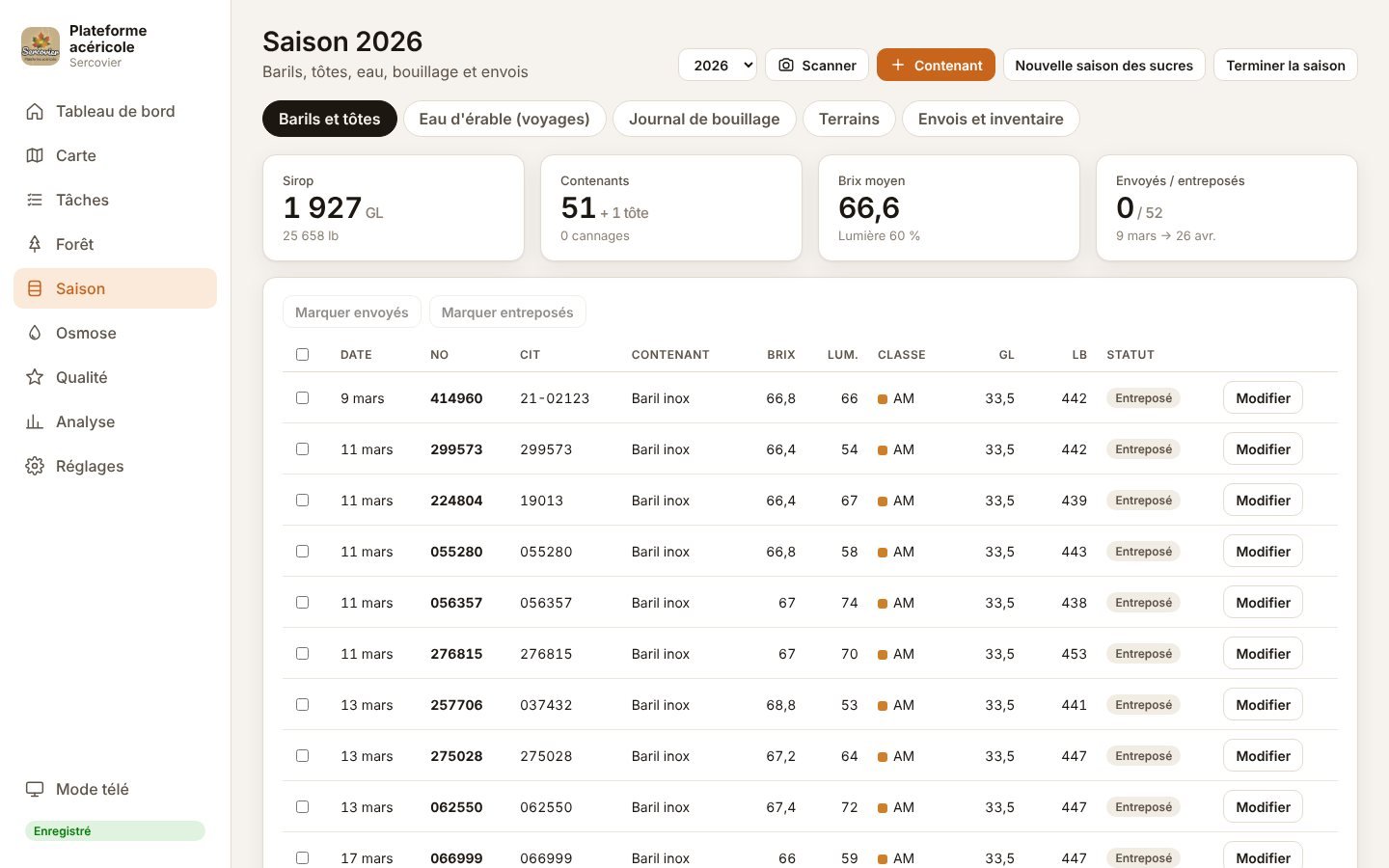Click the tree icon beside Forêt
1389x868 pixels.
point(35,244)
